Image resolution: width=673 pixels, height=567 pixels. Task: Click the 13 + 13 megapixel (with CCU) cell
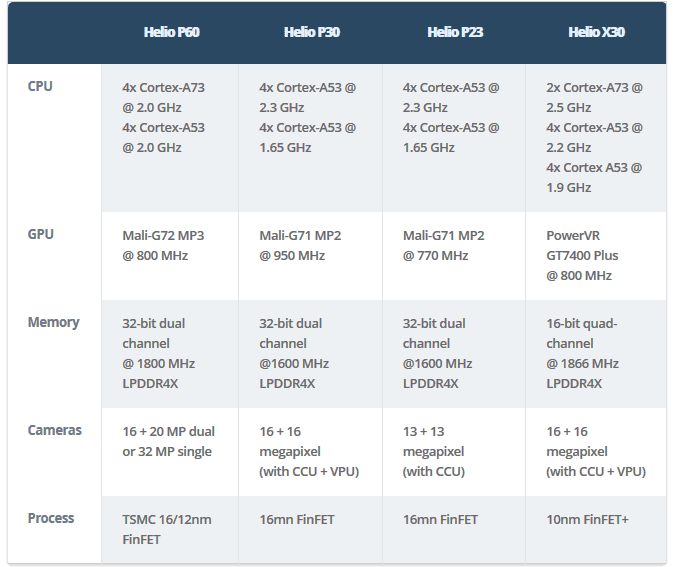coord(454,452)
